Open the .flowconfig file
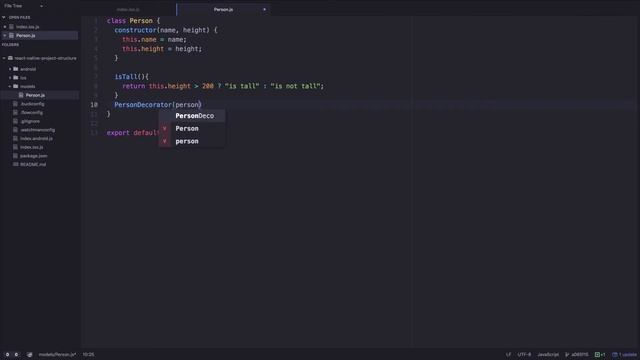Image resolution: width=640 pixels, height=360 pixels. coord(31,113)
